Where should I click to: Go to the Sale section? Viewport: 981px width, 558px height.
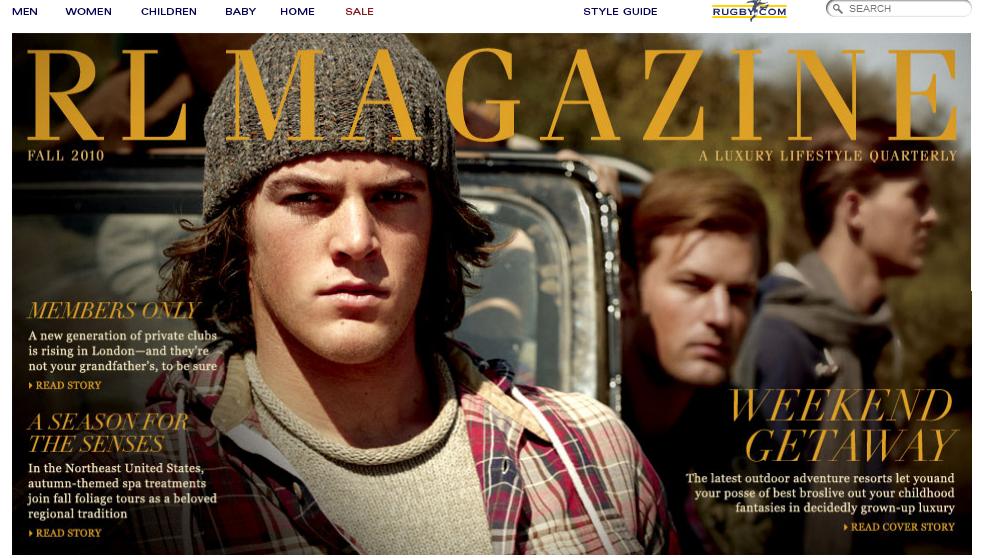pyautogui.click(x=359, y=11)
